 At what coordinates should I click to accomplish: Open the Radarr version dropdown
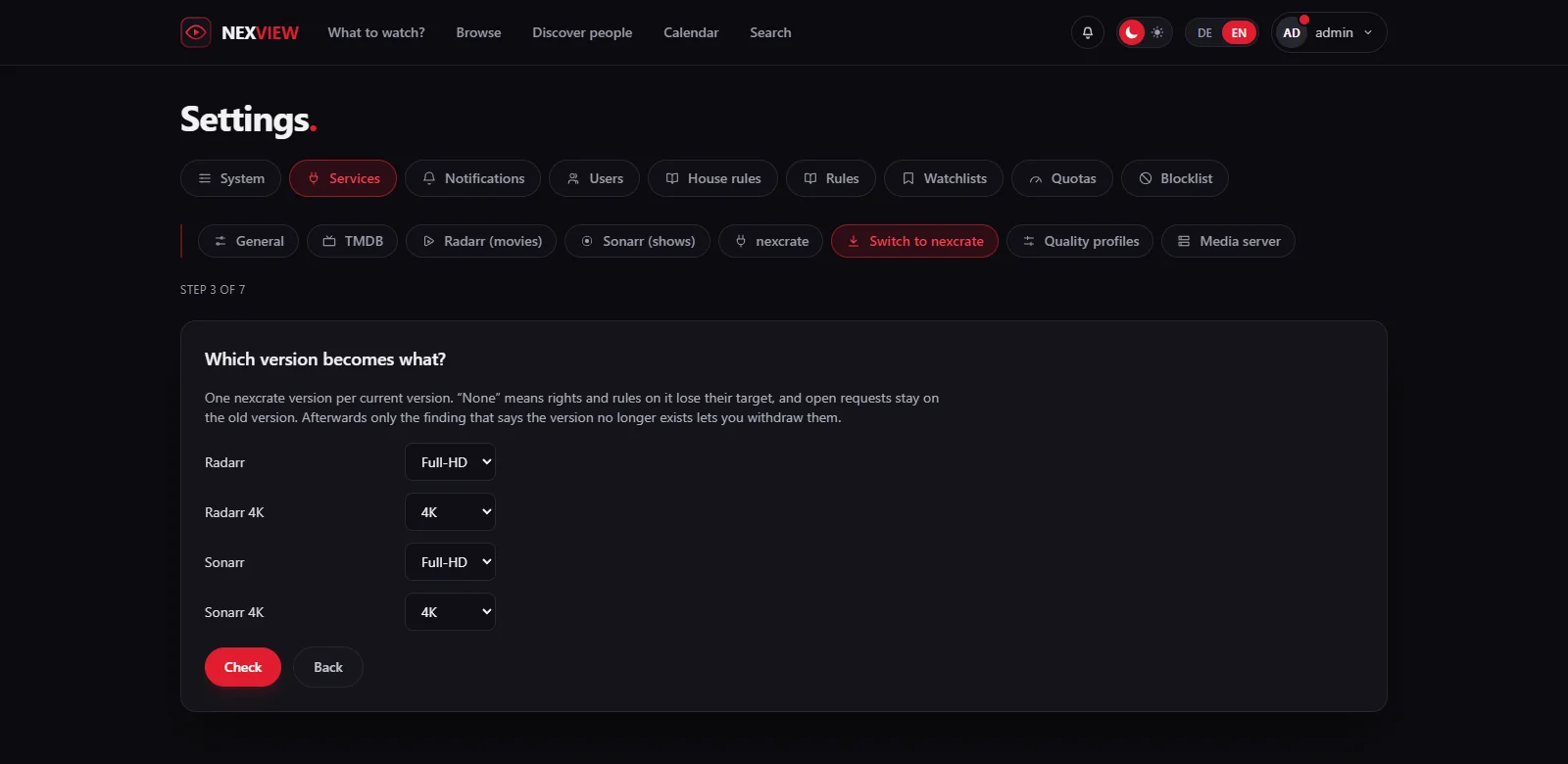click(x=450, y=462)
